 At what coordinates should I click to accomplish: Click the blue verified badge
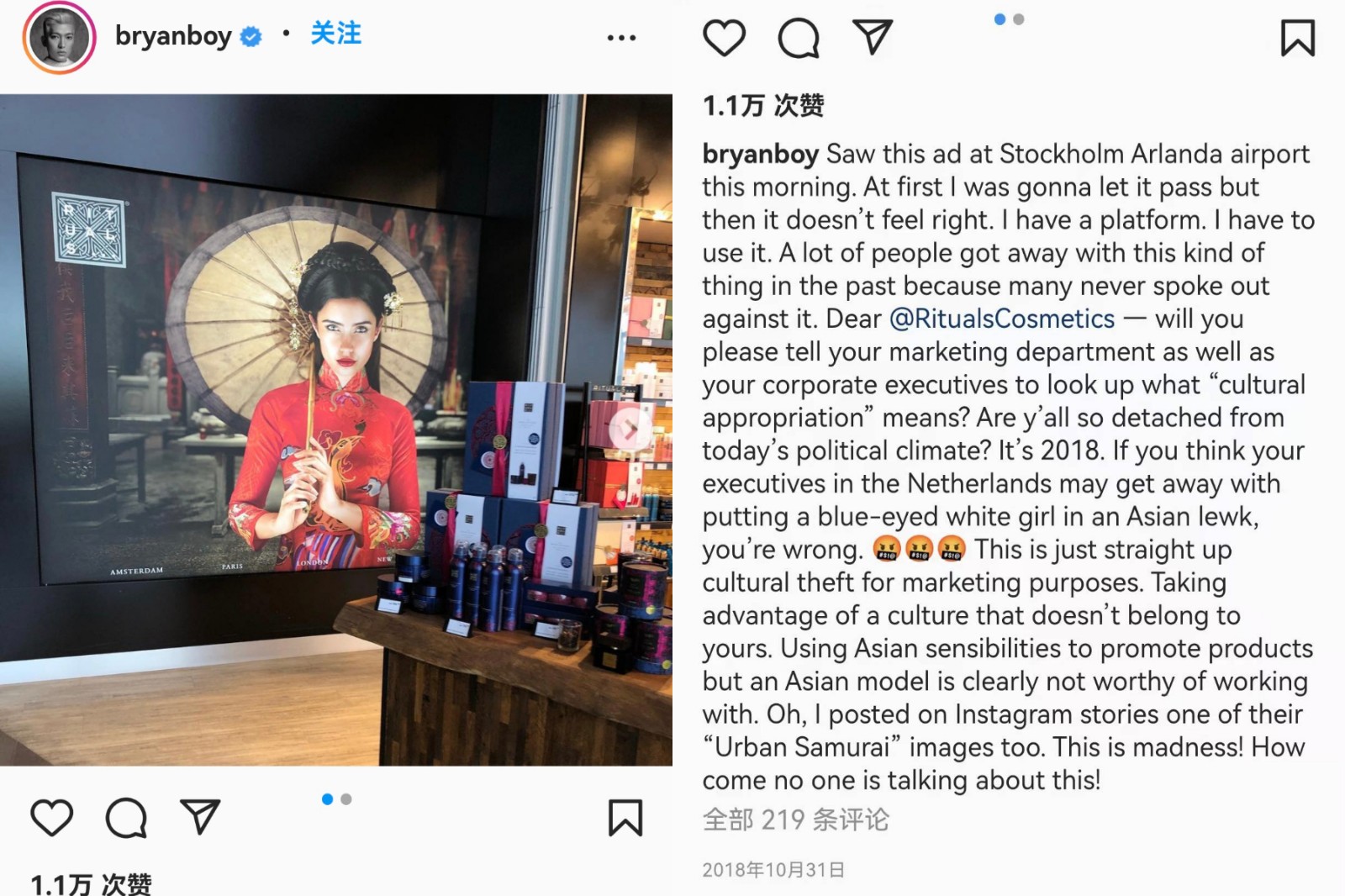tap(251, 36)
